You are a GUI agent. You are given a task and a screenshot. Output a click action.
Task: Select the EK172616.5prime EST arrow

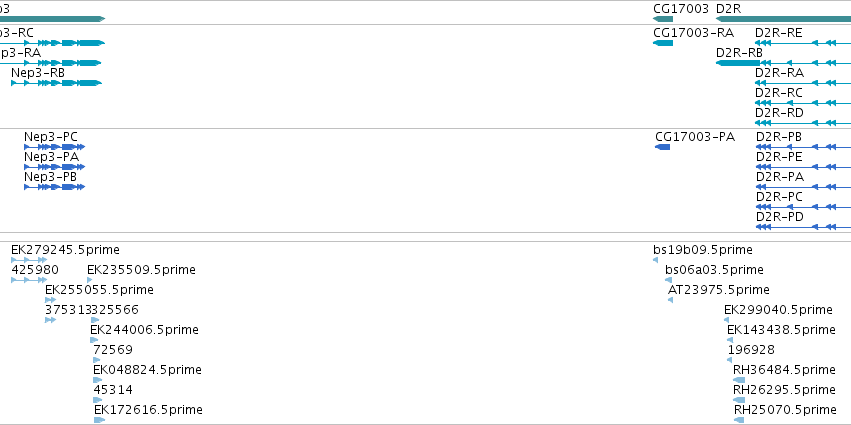pyautogui.click(x=99, y=420)
